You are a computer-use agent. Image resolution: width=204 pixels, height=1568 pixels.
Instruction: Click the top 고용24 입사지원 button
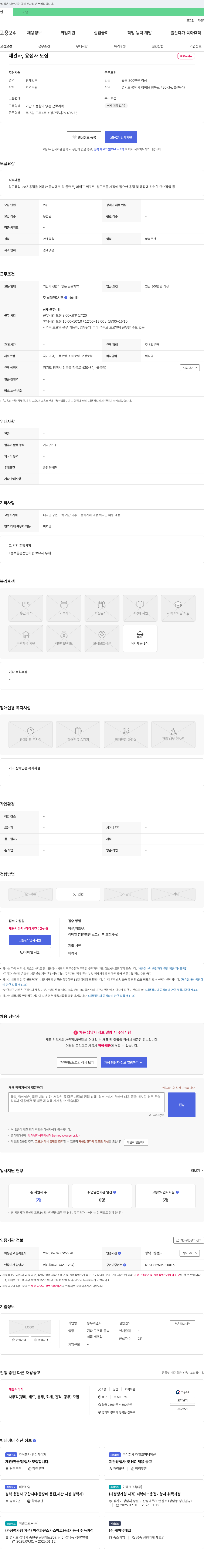pyautogui.click(x=121, y=138)
